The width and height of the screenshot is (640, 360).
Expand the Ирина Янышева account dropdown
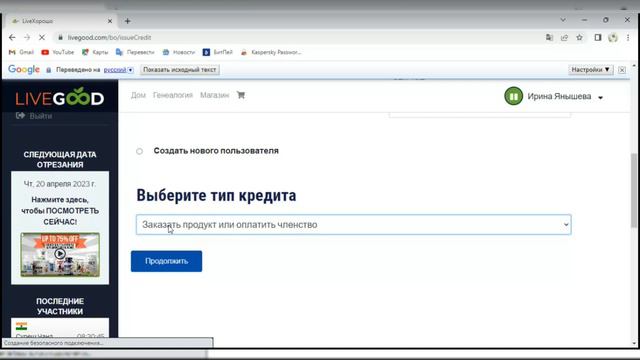tap(600, 98)
